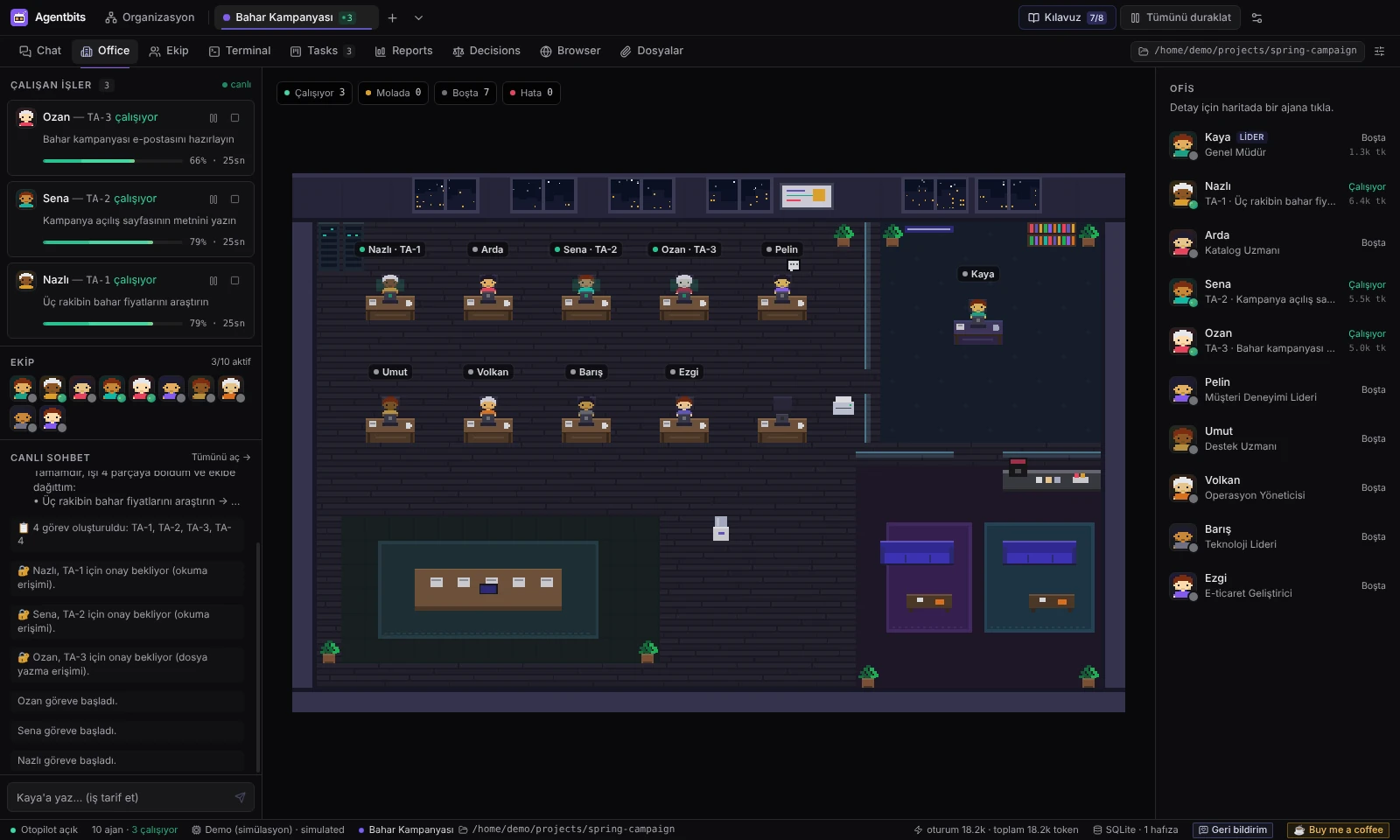The image size is (1400, 840).
Task: Stop Sena's TA-2 running task
Action: point(234,199)
